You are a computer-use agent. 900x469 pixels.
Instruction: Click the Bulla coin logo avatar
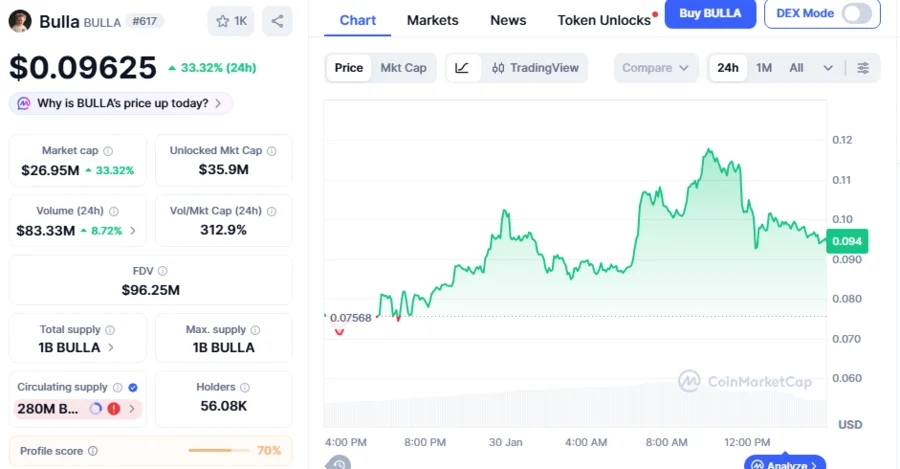(20, 21)
